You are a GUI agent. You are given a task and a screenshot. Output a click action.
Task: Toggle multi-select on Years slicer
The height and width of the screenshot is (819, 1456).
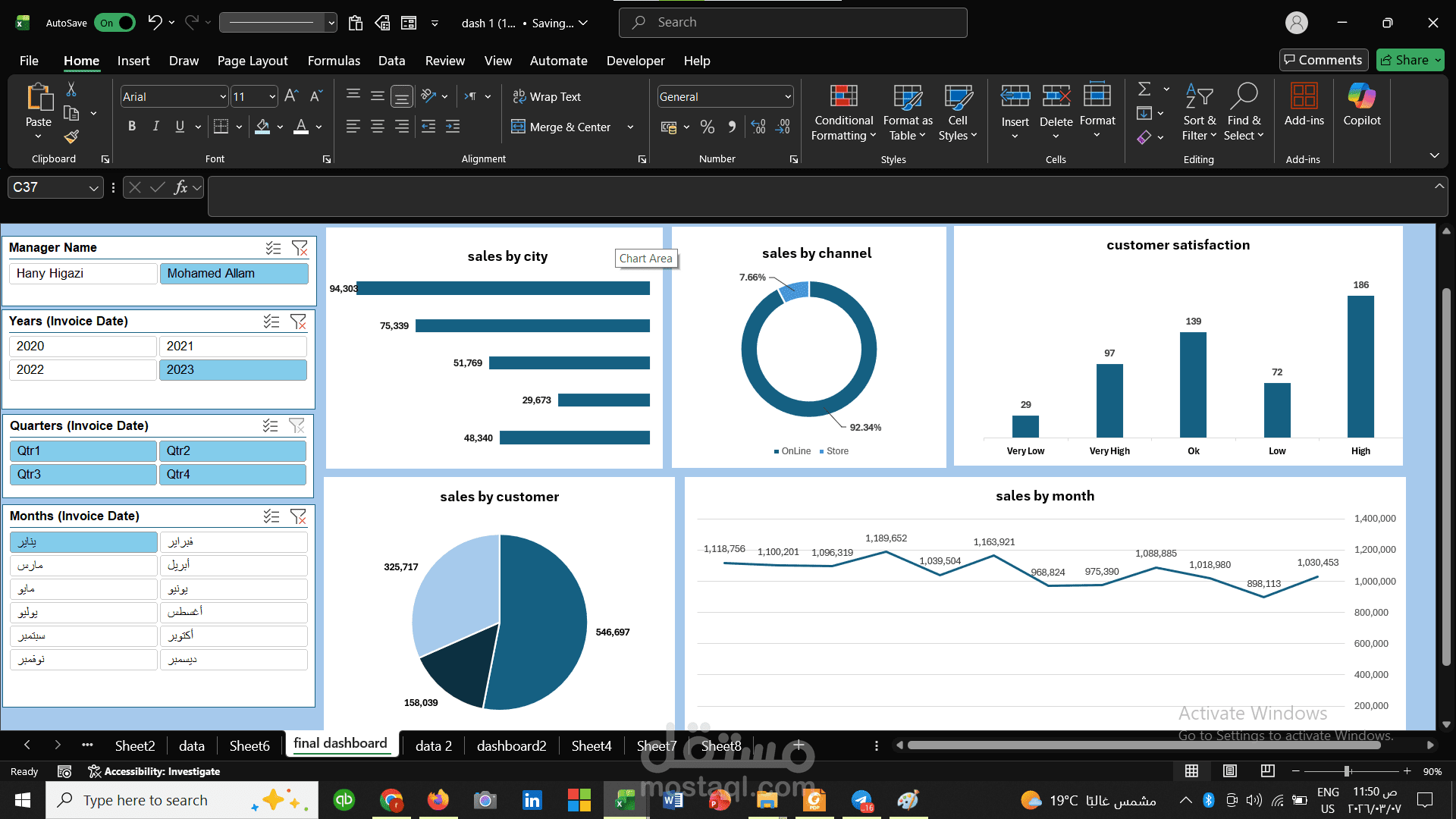coord(271,322)
